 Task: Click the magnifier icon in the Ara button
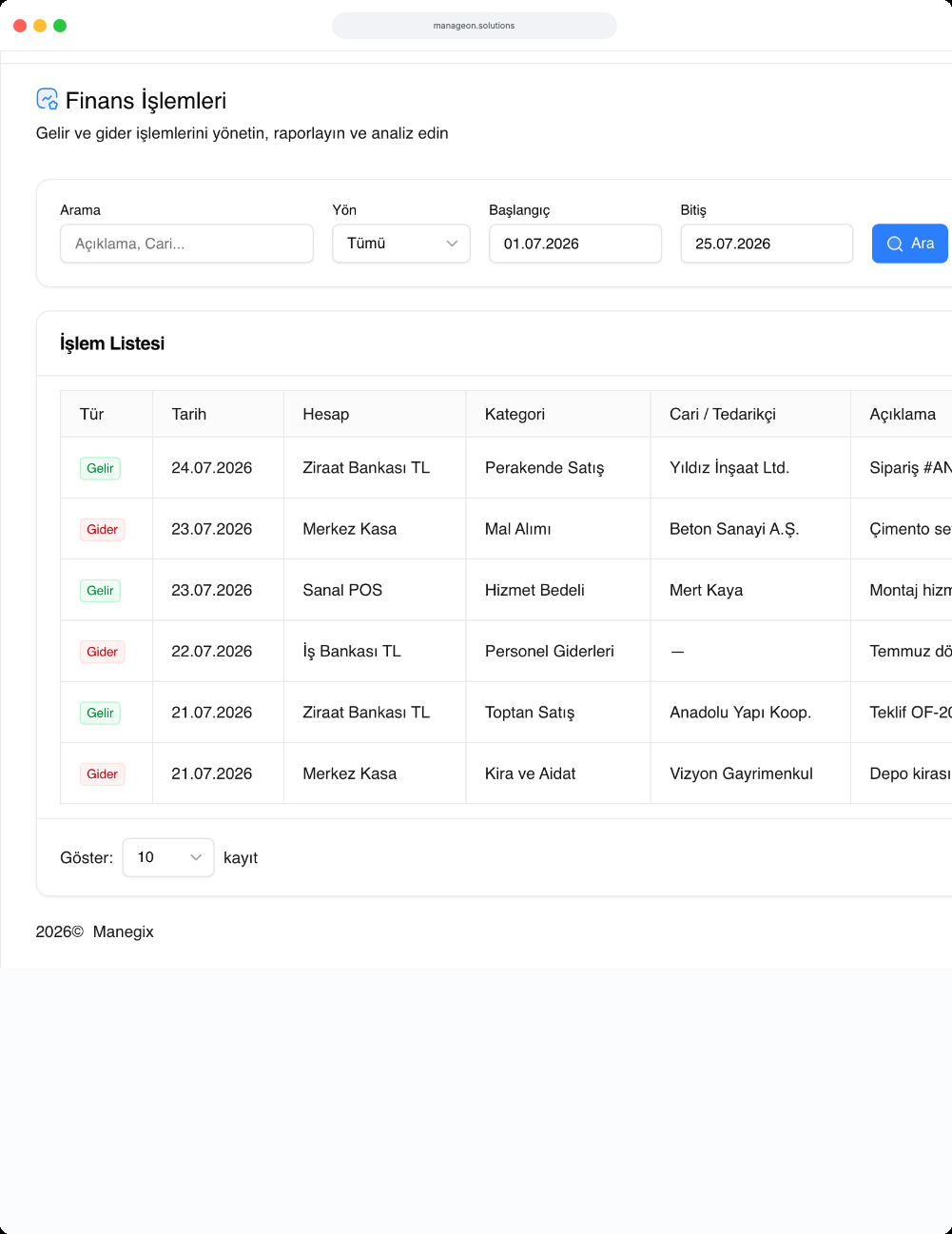click(x=895, y=244)
